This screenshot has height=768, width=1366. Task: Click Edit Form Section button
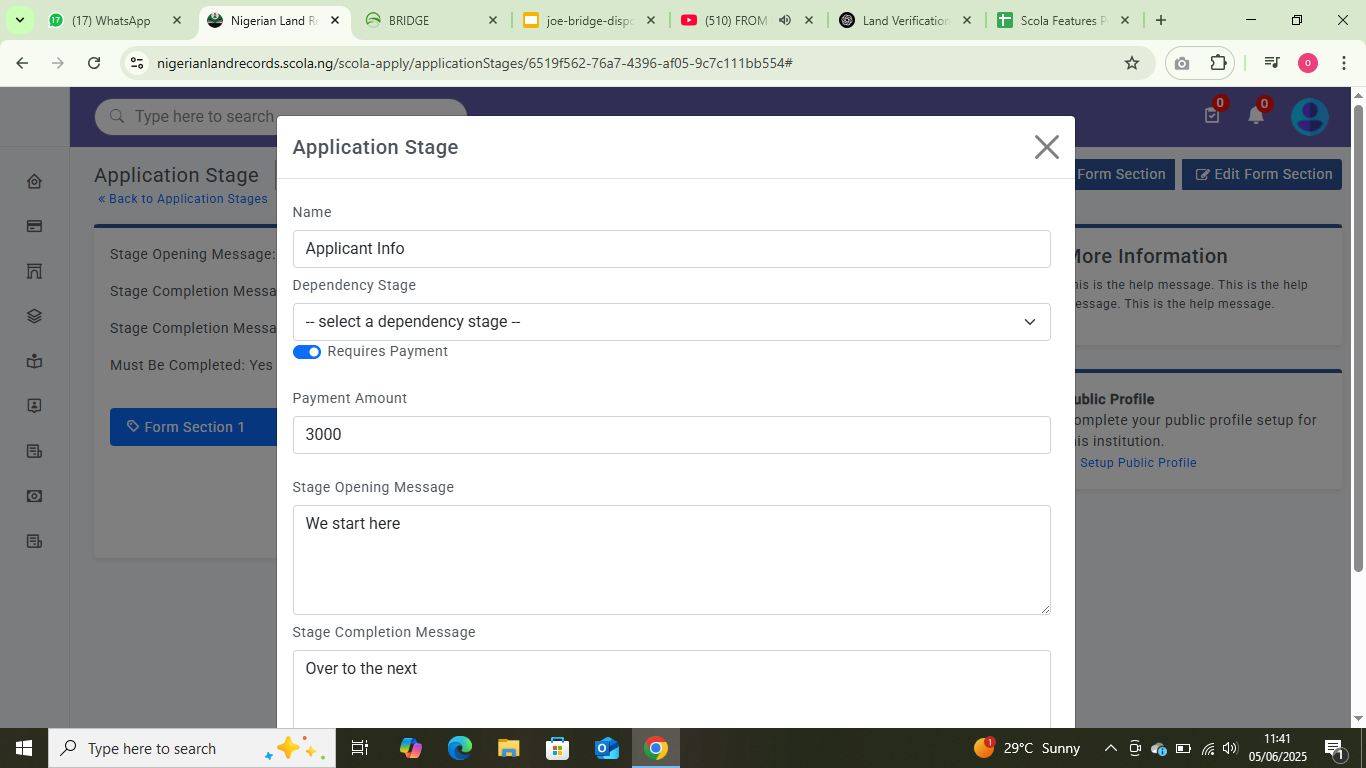tap(1262, 174)
